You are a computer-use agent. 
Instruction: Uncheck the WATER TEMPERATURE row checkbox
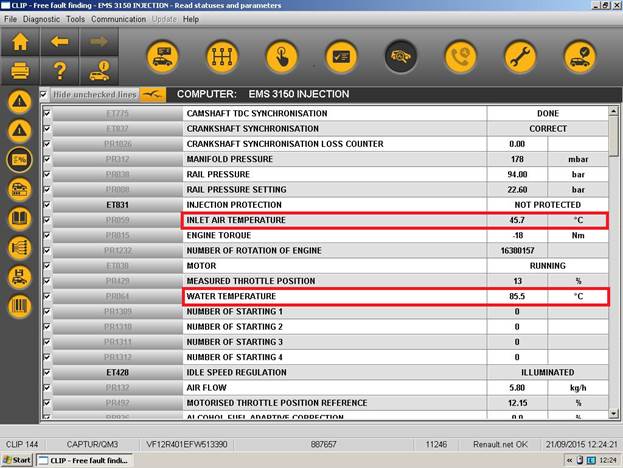pyautogui.click(x=46, y=297)
